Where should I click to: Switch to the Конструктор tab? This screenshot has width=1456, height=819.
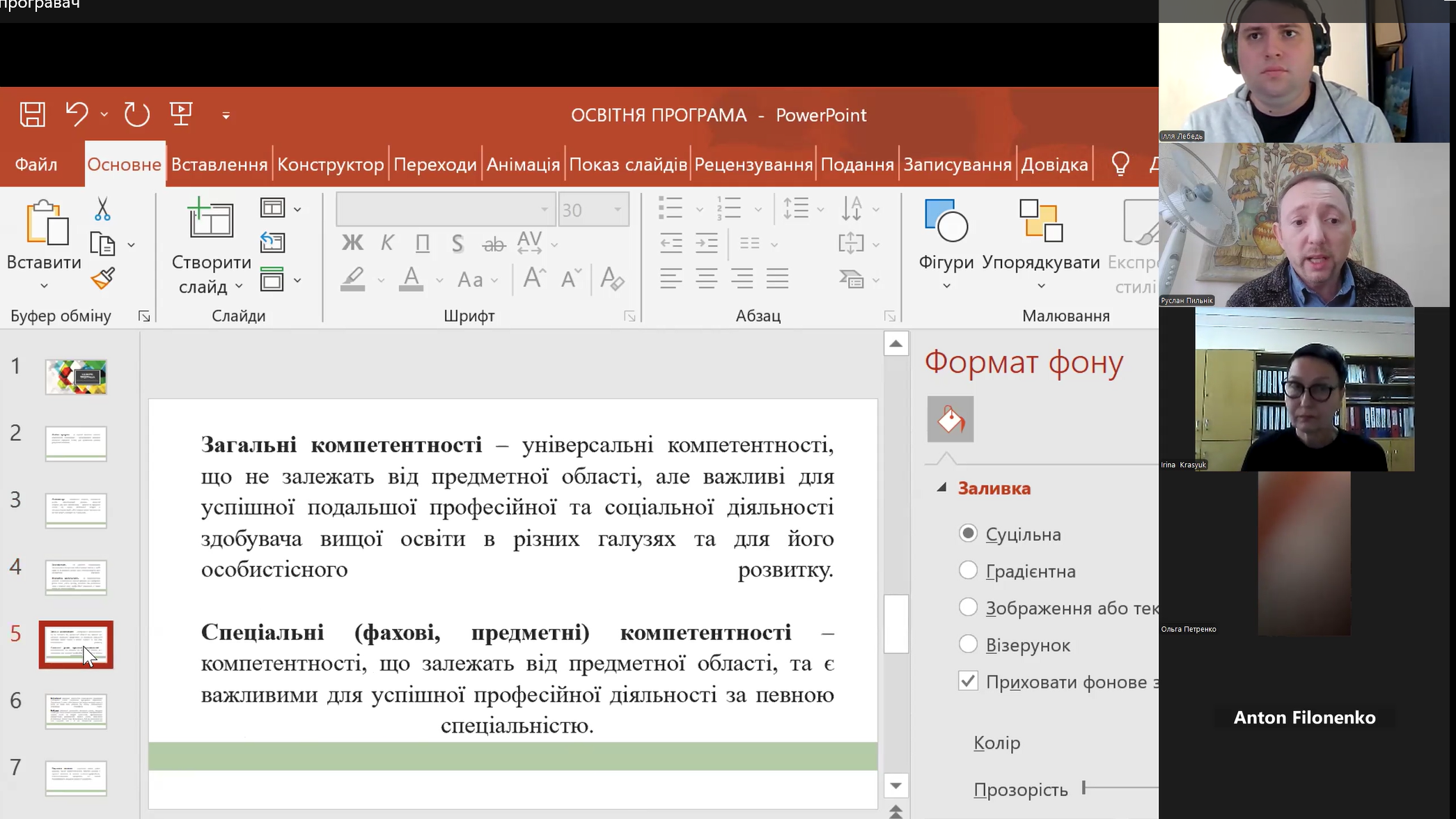(331, 164)
